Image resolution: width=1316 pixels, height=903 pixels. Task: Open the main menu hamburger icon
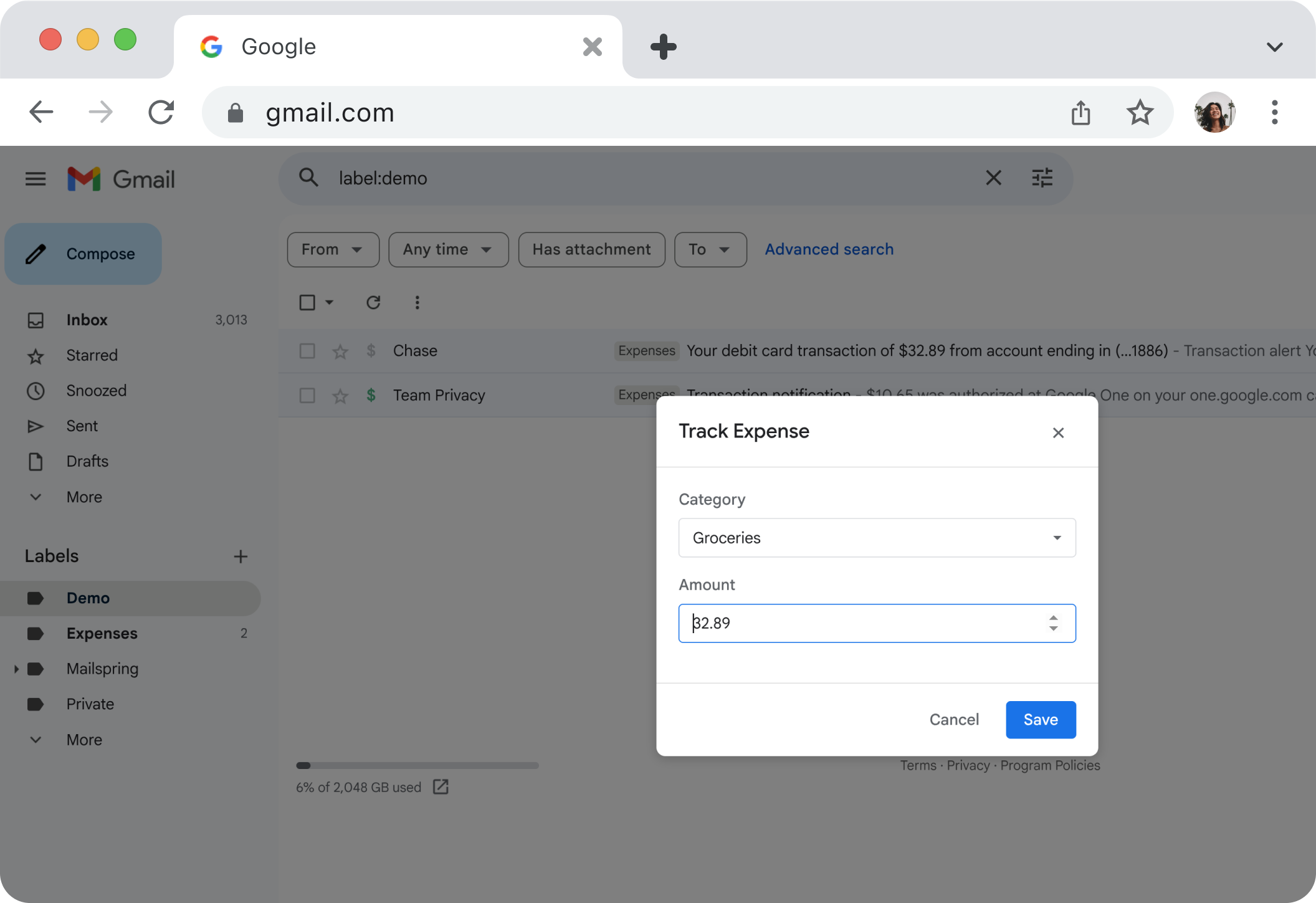36,179
